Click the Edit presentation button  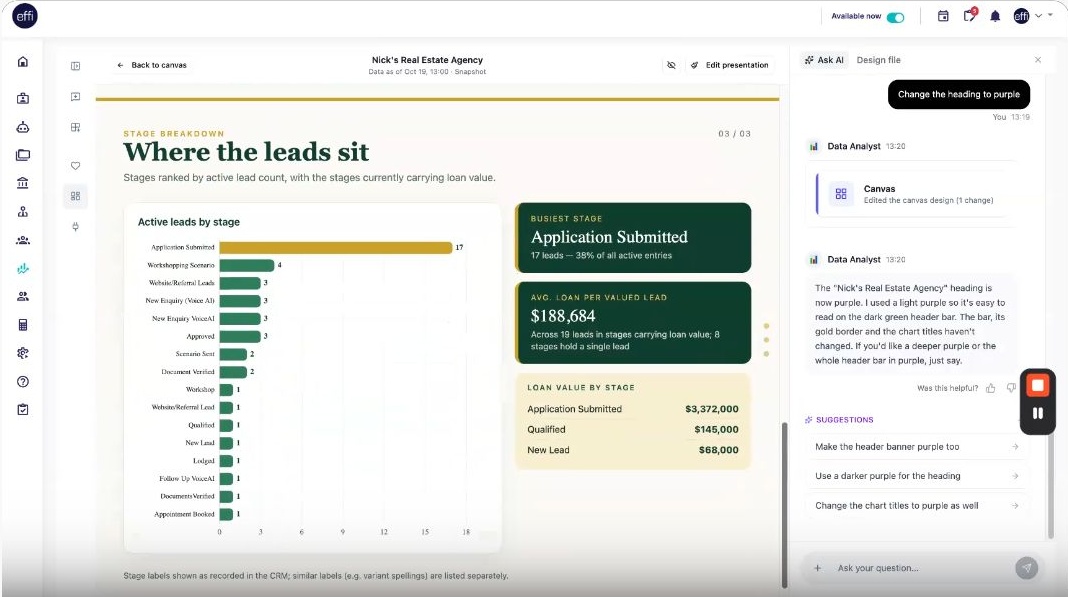pyautogui.click(x=729, y=65)
